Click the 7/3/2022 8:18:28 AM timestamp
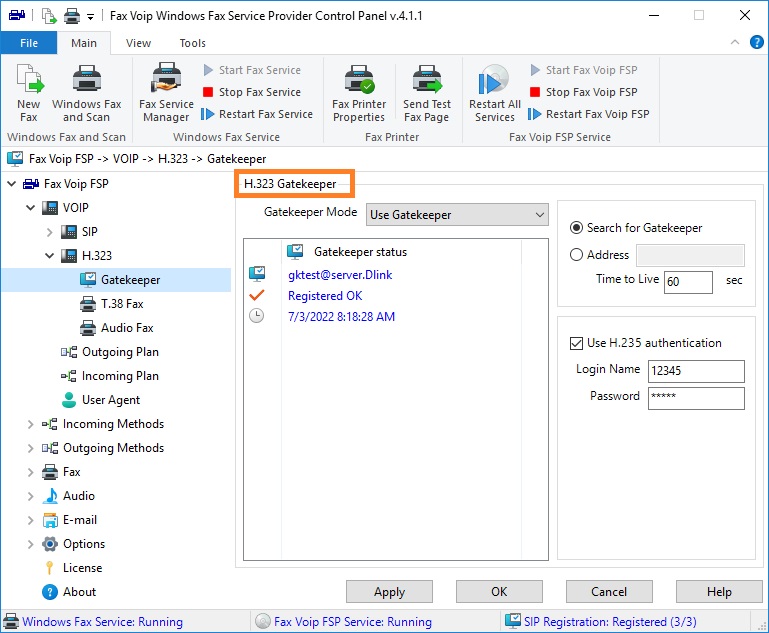 (341, 317)
